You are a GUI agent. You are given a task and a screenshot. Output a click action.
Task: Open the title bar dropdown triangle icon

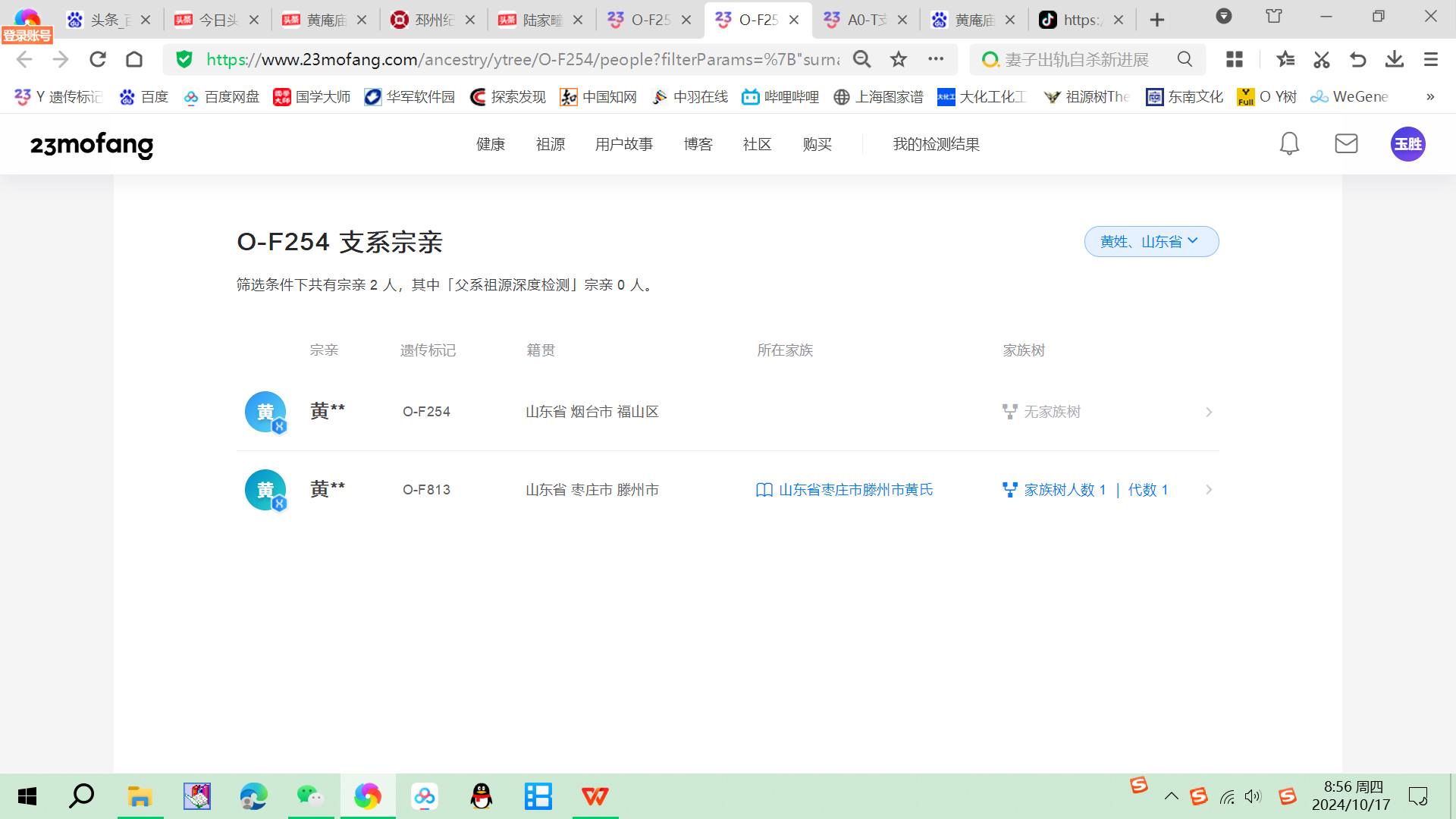(1224, 17)
